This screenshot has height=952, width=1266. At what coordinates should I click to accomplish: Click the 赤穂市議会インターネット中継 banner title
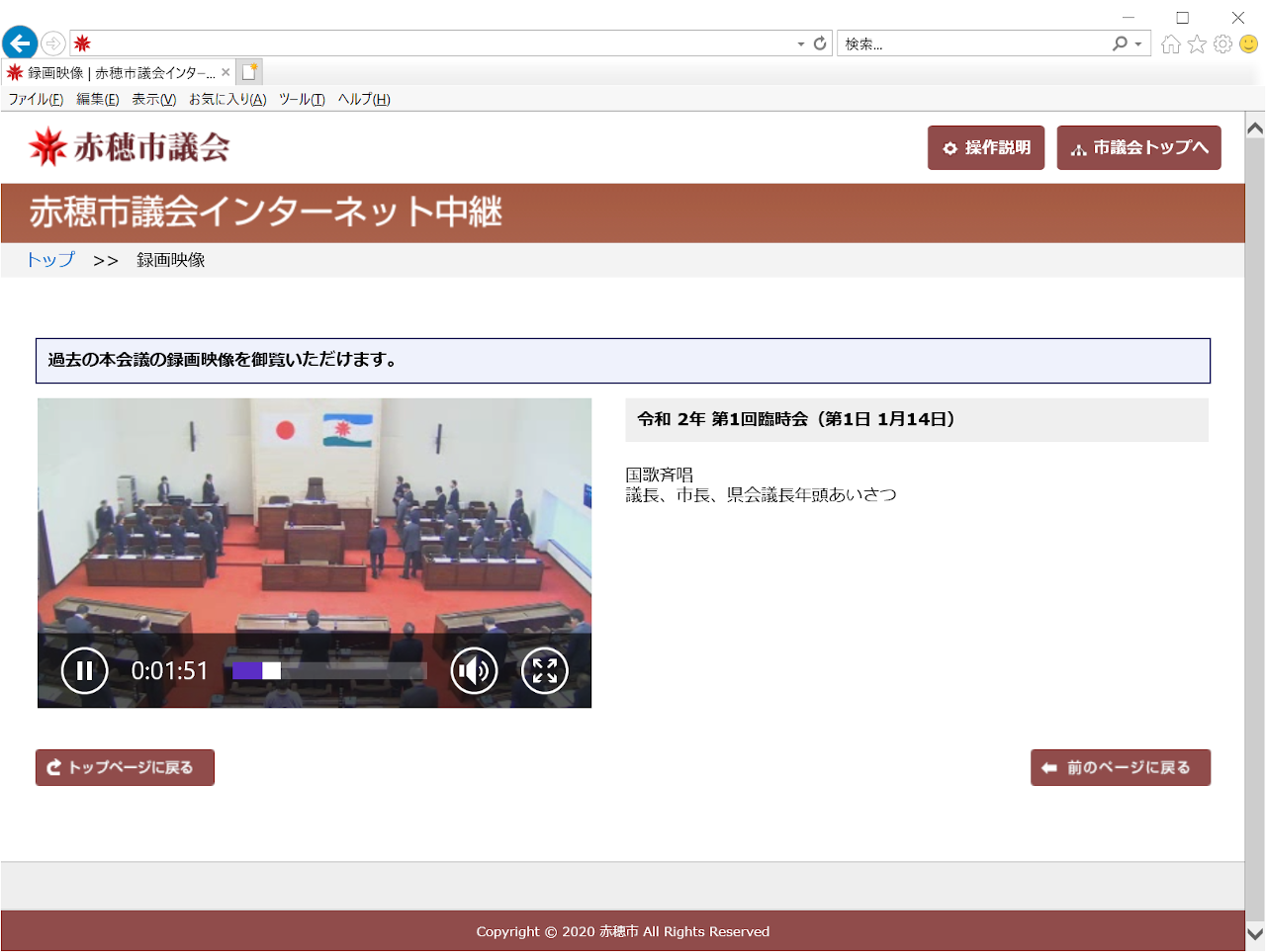click(266, 213)
